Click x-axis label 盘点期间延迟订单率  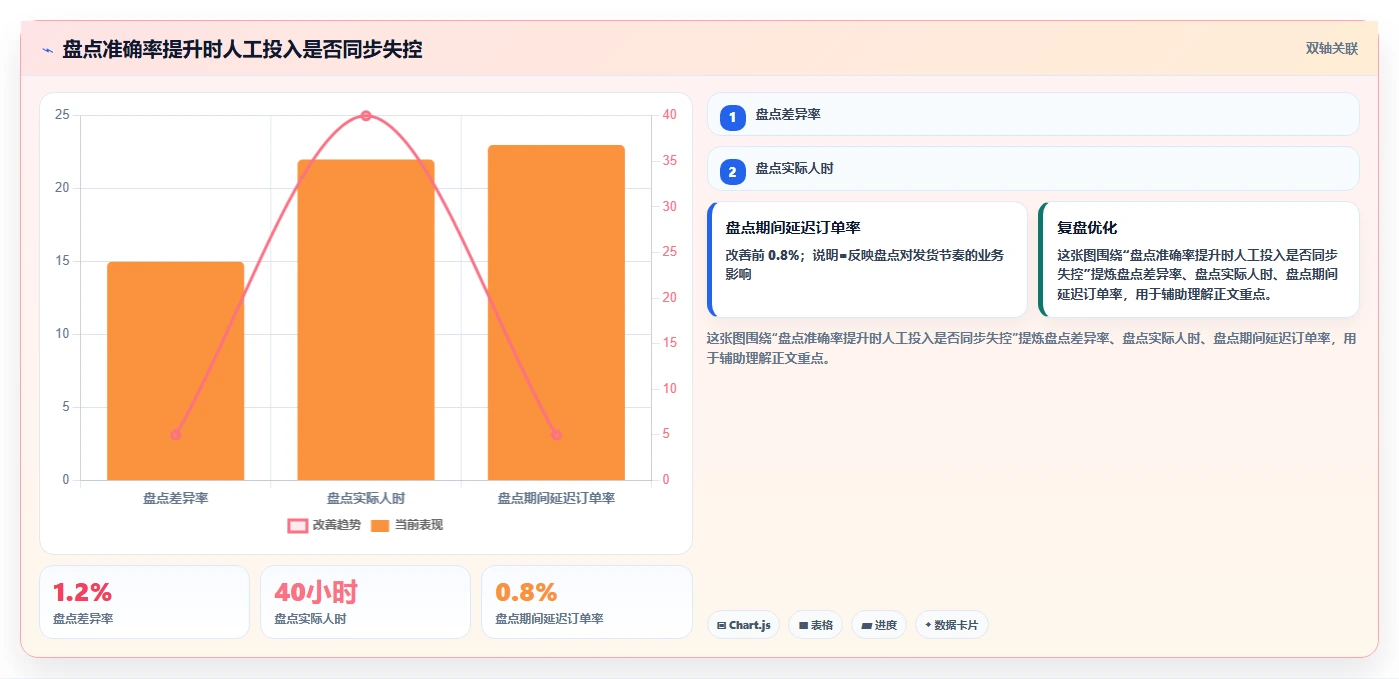(x=556, y=498)
